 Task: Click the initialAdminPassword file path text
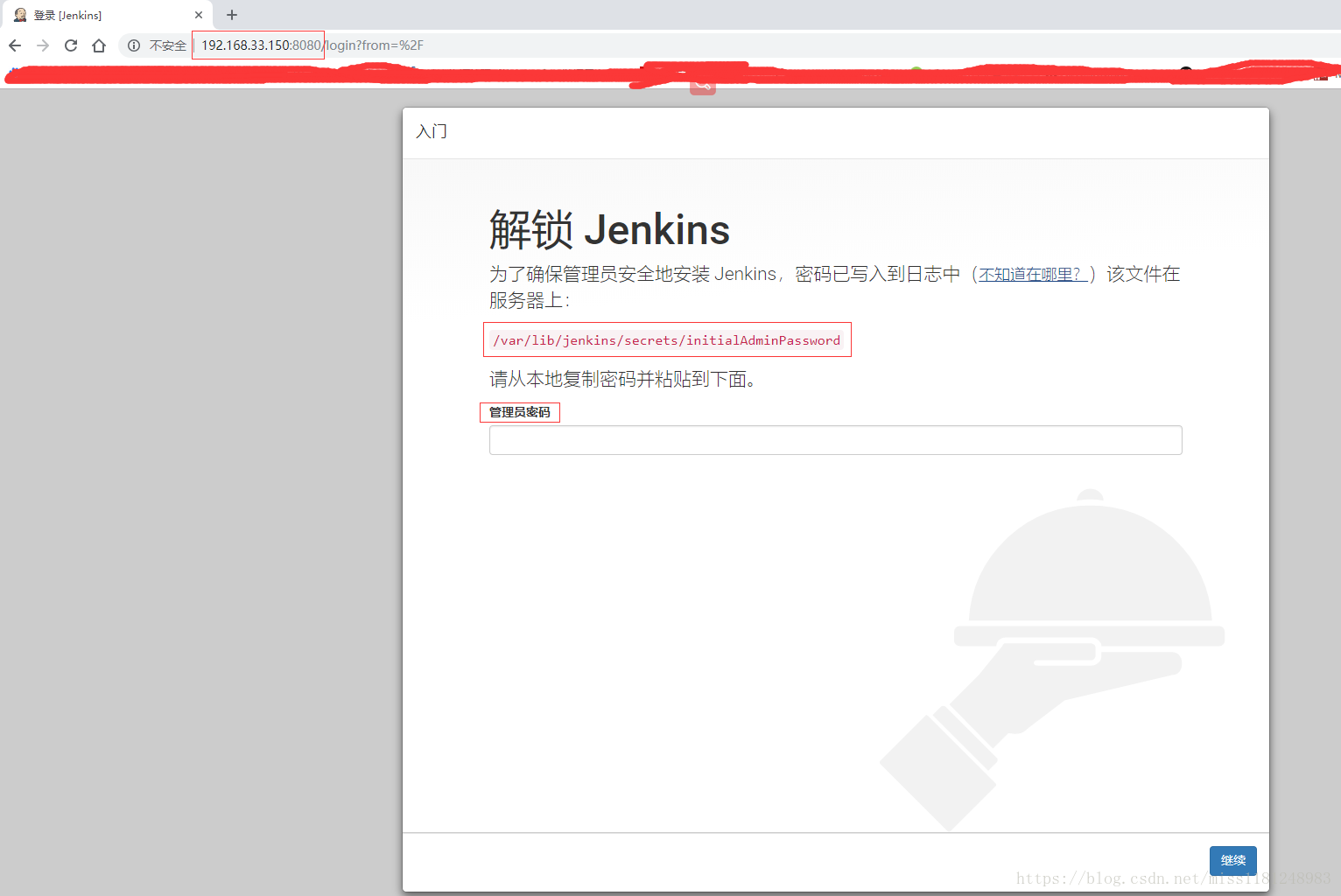tap(666, 340)
